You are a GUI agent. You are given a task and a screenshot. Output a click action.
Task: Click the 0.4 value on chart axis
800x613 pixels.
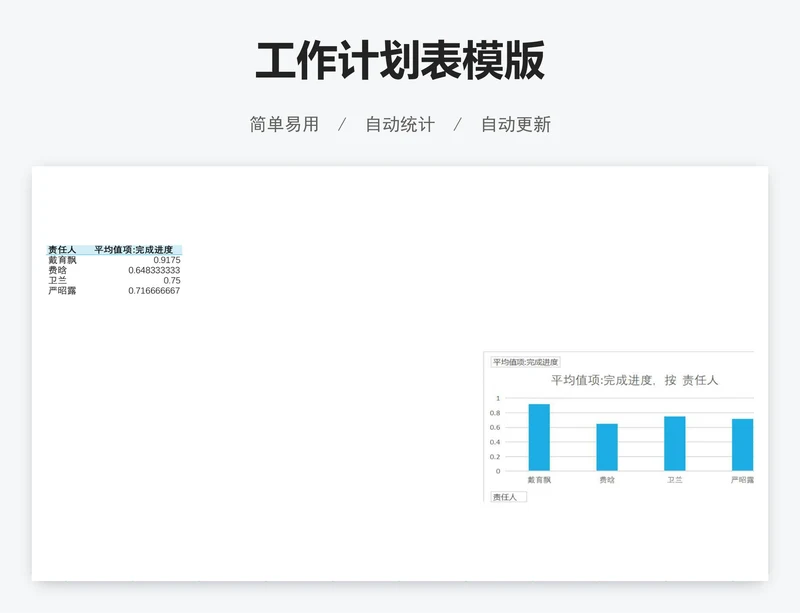[x=495, y=442]
